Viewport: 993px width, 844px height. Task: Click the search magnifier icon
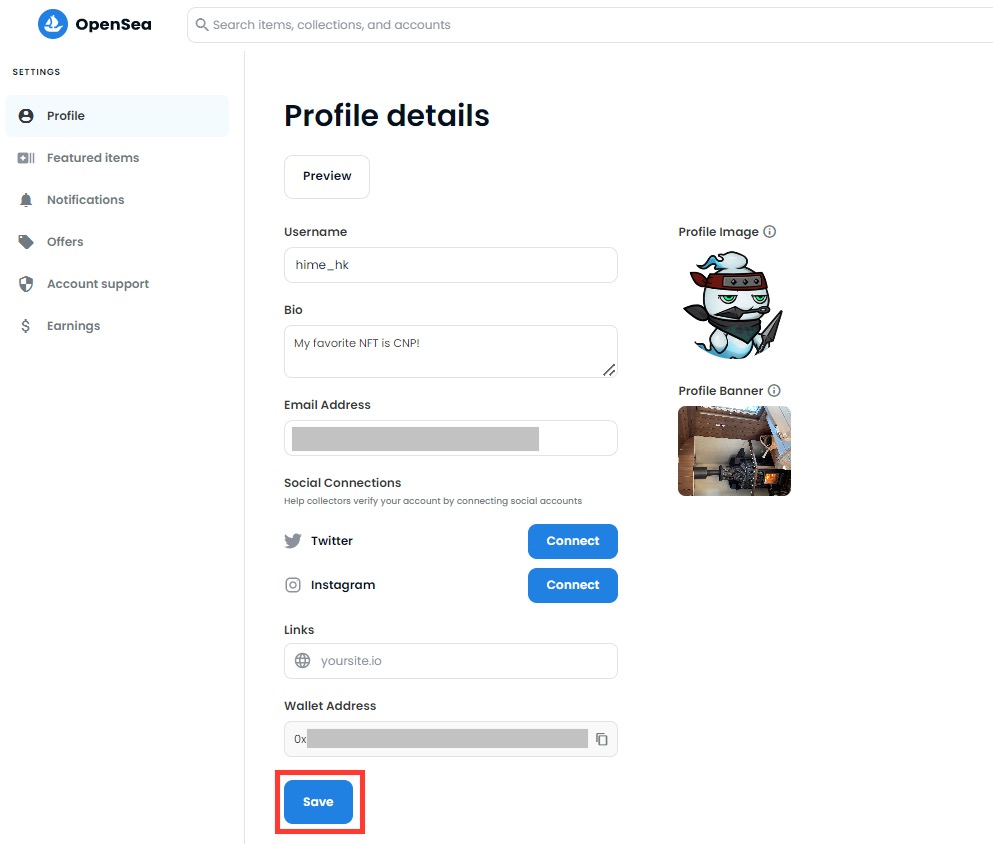(x=202, y=25)
